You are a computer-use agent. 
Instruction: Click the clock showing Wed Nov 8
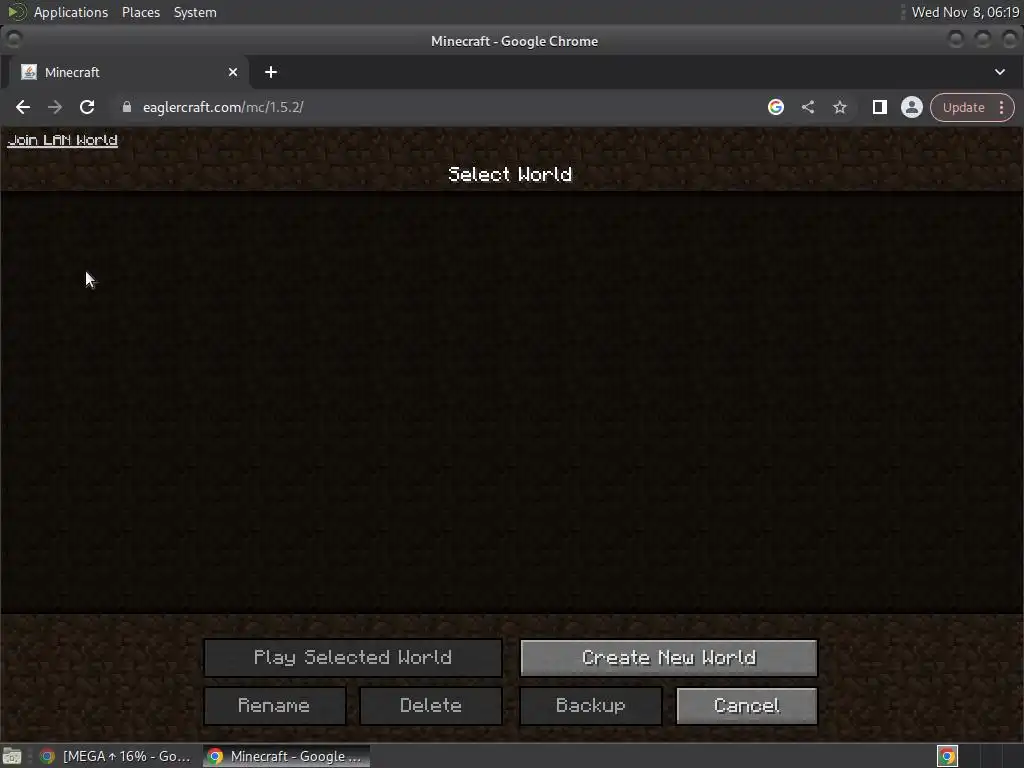point(965,12)
